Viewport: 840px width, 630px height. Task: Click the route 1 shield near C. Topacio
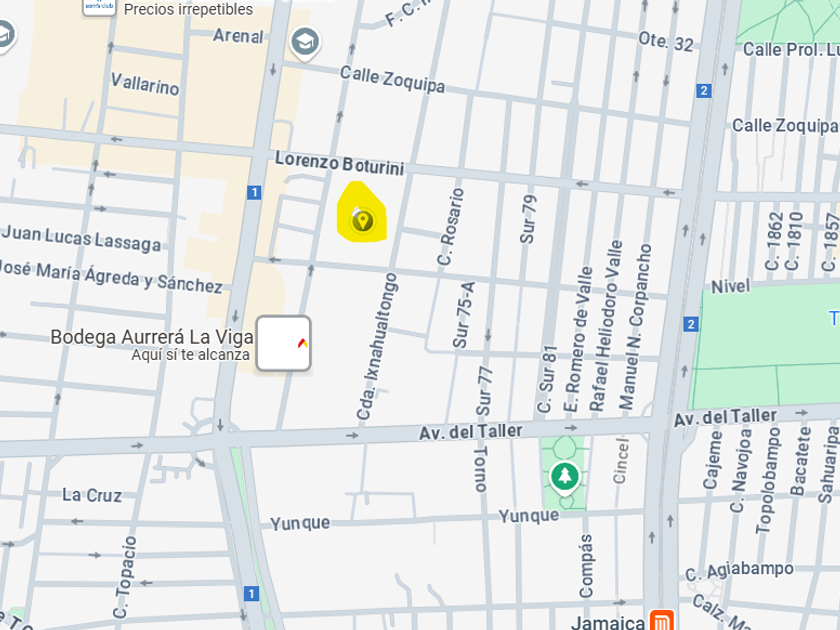(x=251, y=594)
